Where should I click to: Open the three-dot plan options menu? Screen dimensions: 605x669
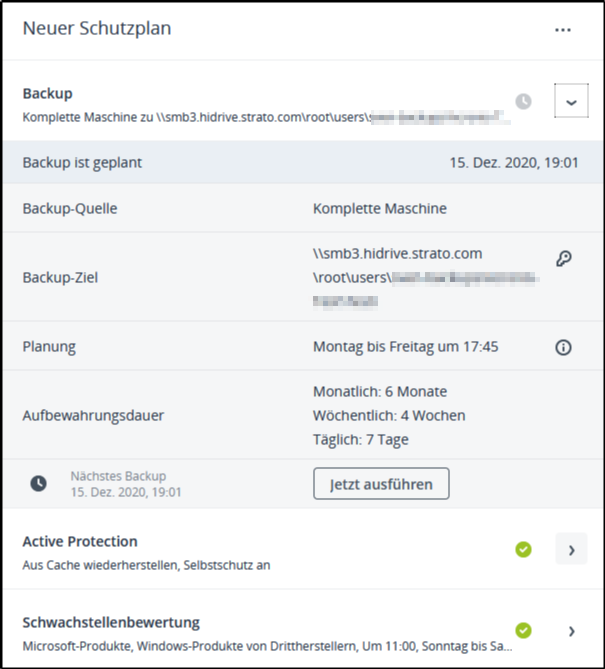(563, 30)
